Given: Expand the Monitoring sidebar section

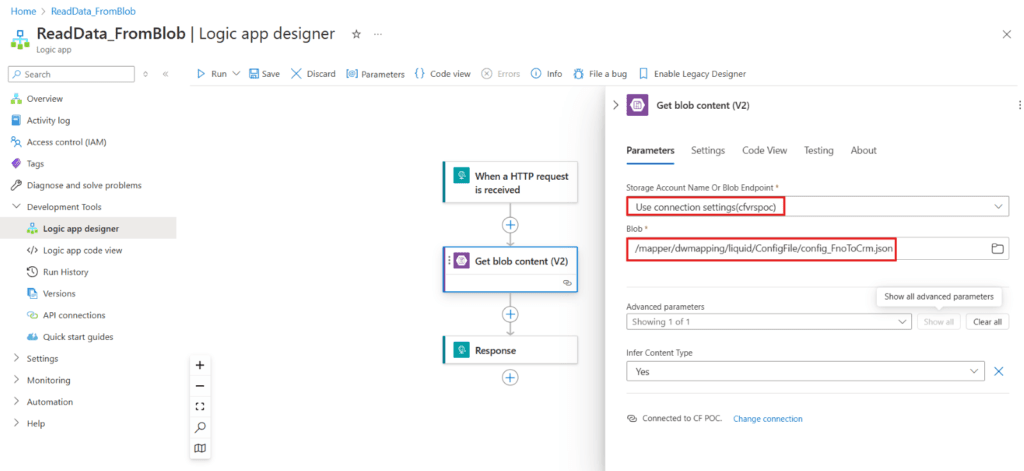Looking at the screenshot, I should (x=16, y=380).
